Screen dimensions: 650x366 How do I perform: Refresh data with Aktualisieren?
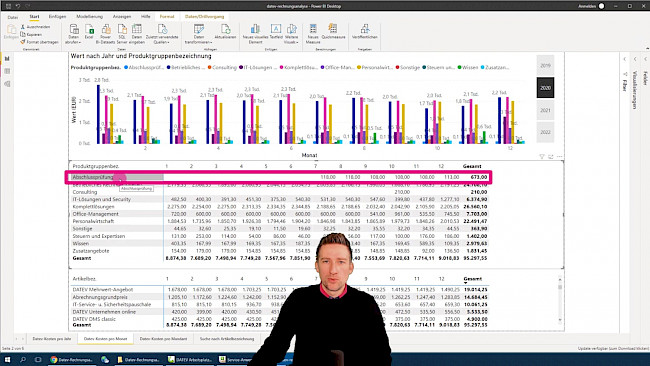click(x=226, y=32)
